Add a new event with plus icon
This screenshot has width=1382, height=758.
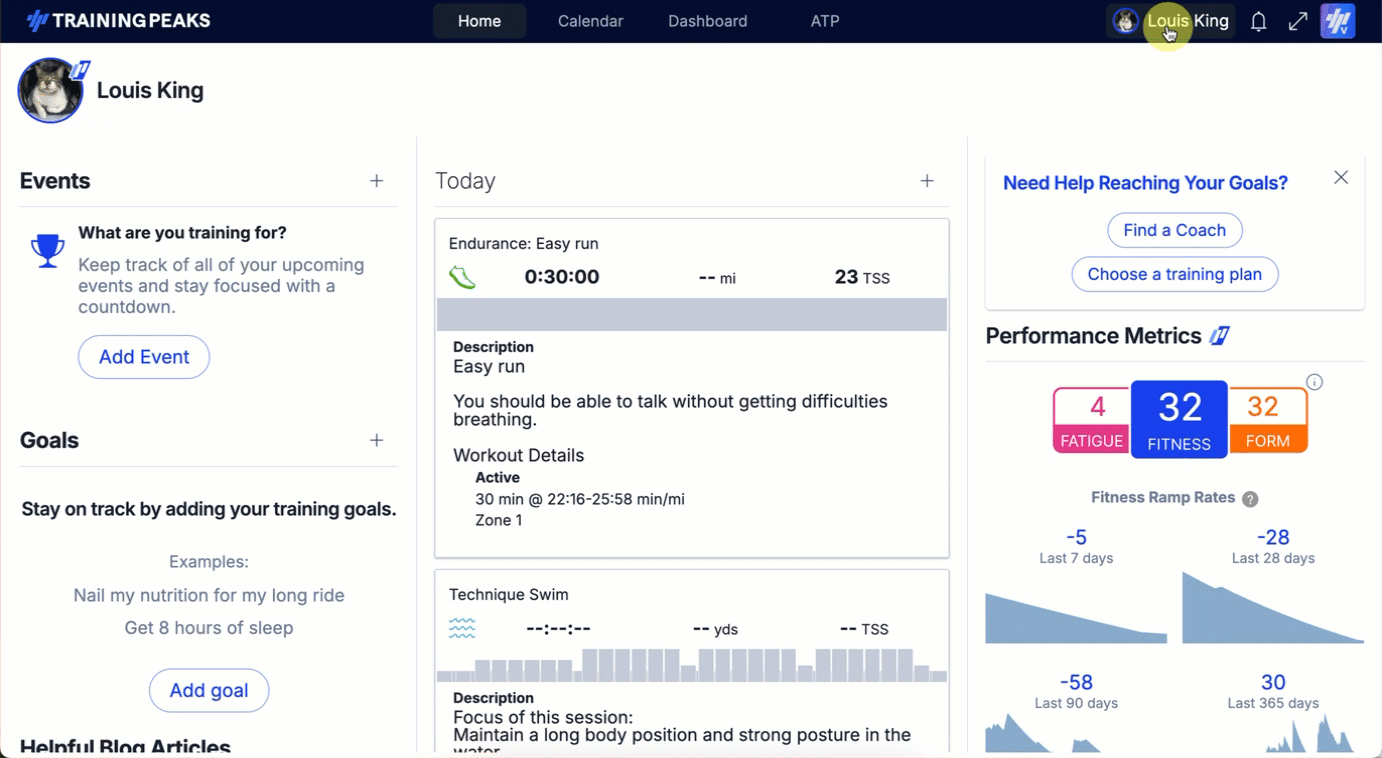tap(377, 181)
